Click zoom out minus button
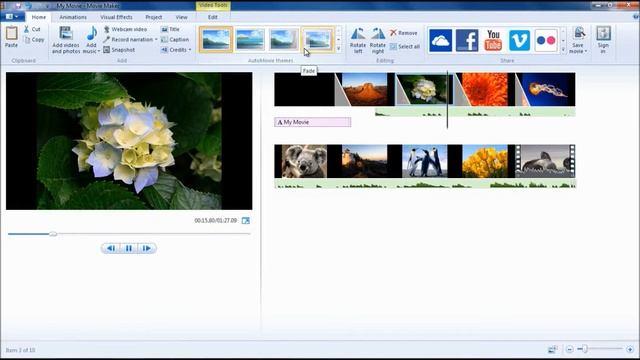 click(569, 349)
